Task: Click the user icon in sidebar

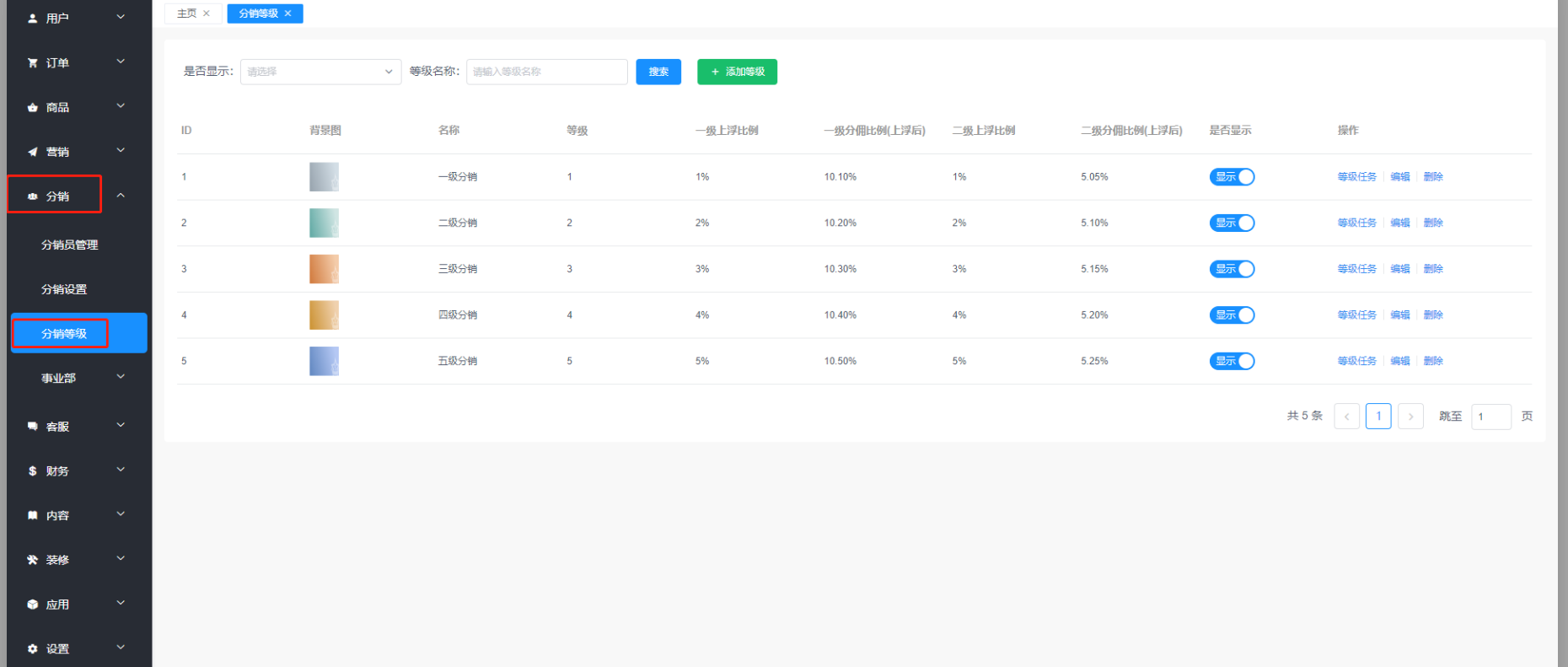Action: (33, 18)
